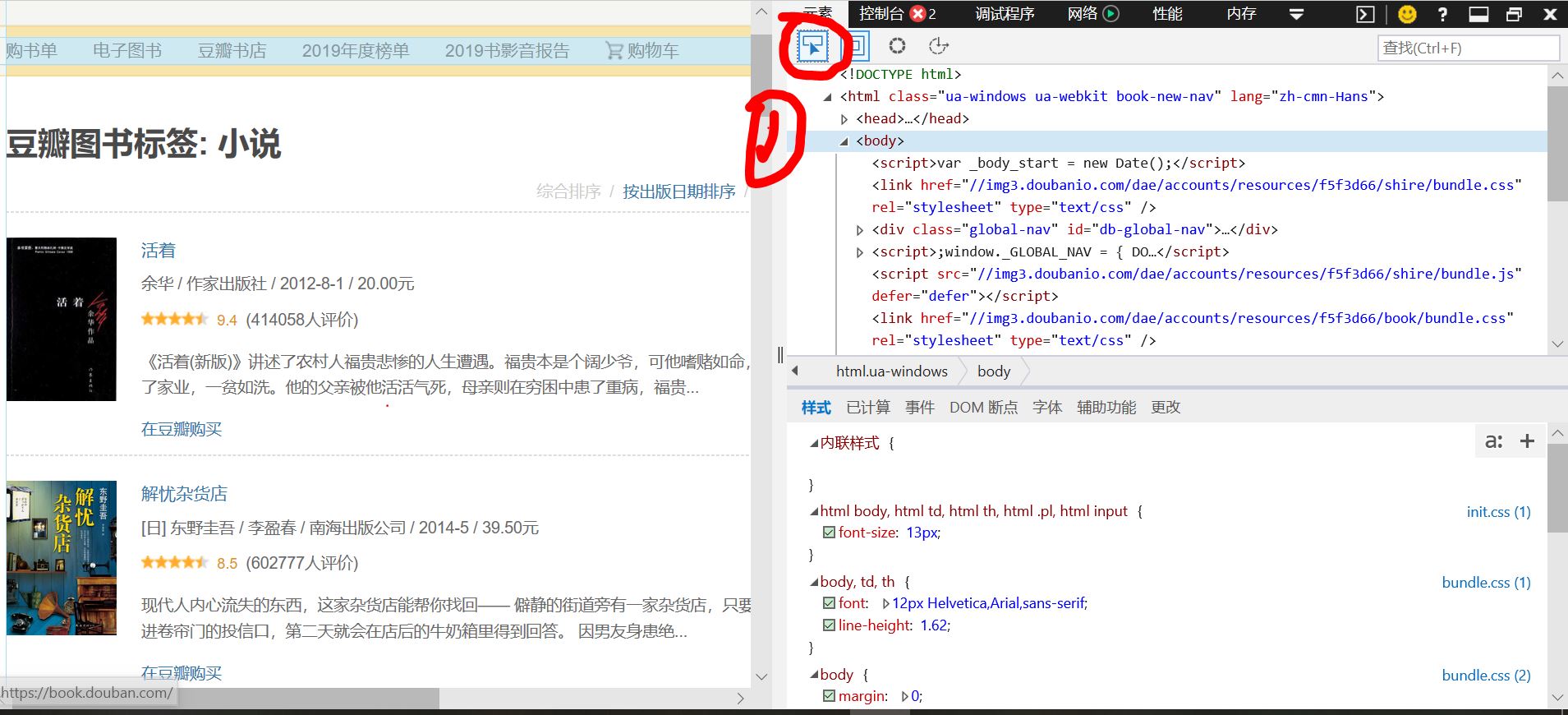
Task: Click the a: pseudo-class states button
Action: click(x=1494, y=441)
